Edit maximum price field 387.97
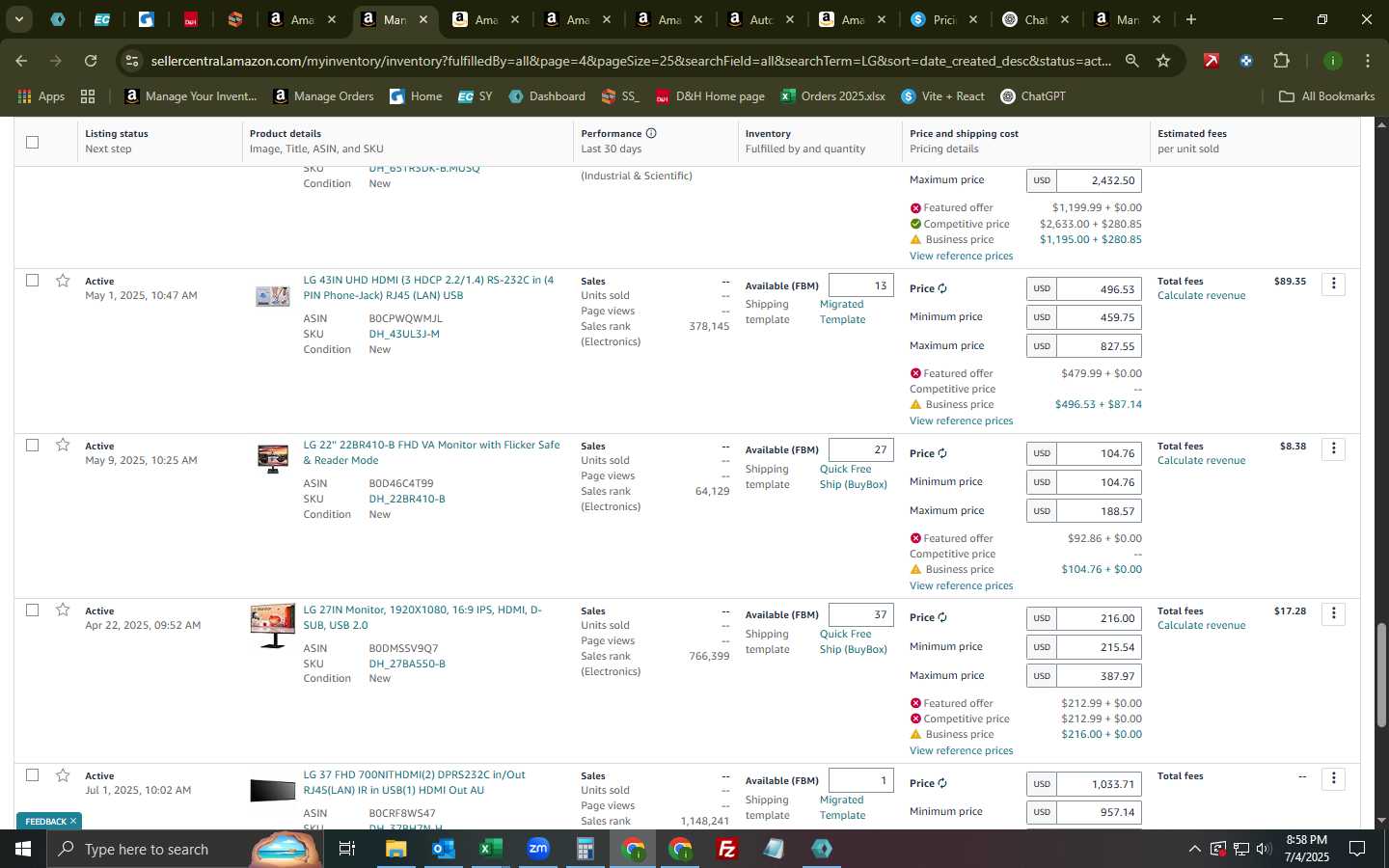This screenshot has height=868, width=1389. point(1099,676)
